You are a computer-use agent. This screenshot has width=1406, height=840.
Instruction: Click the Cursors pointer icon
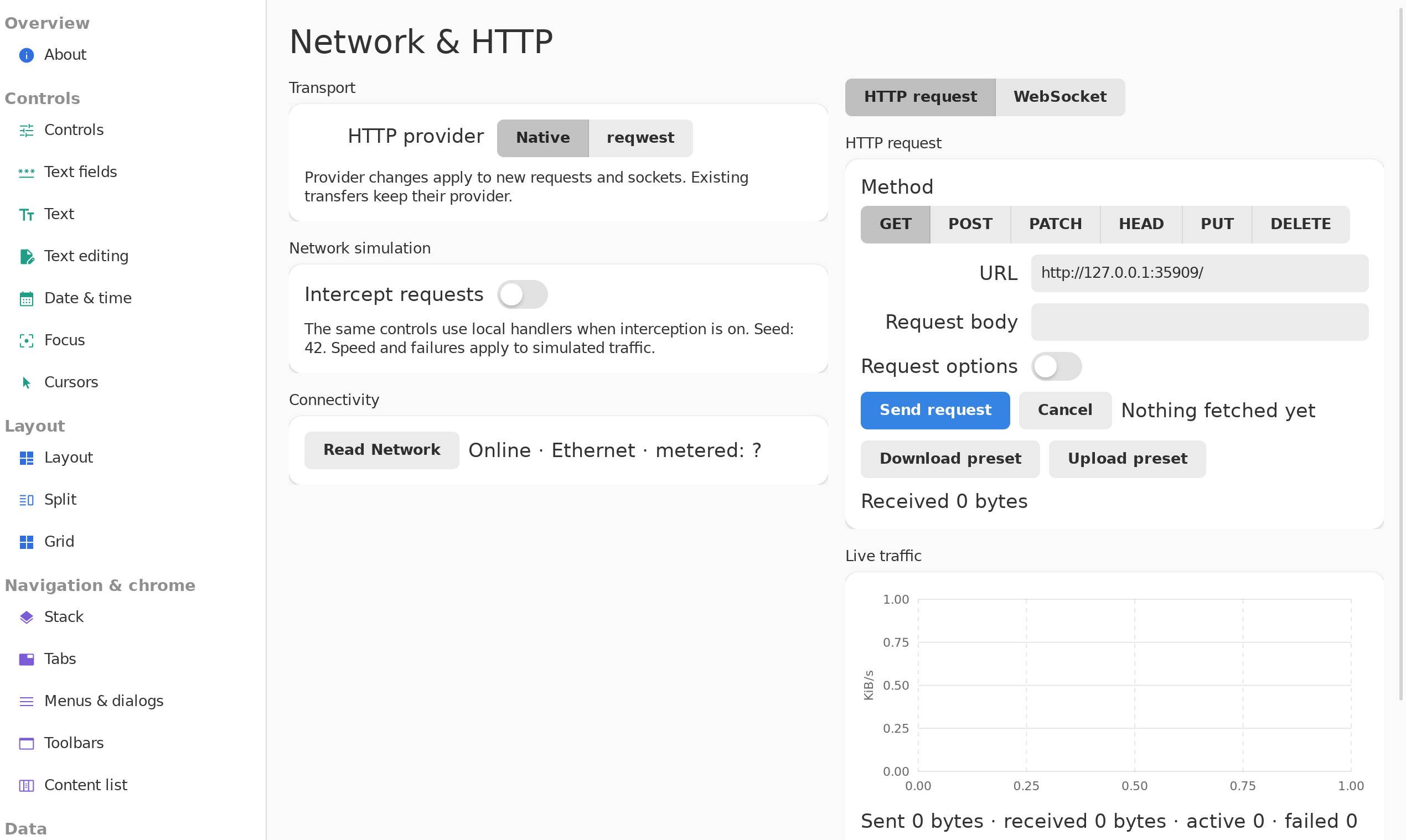[x=27, y=382]
